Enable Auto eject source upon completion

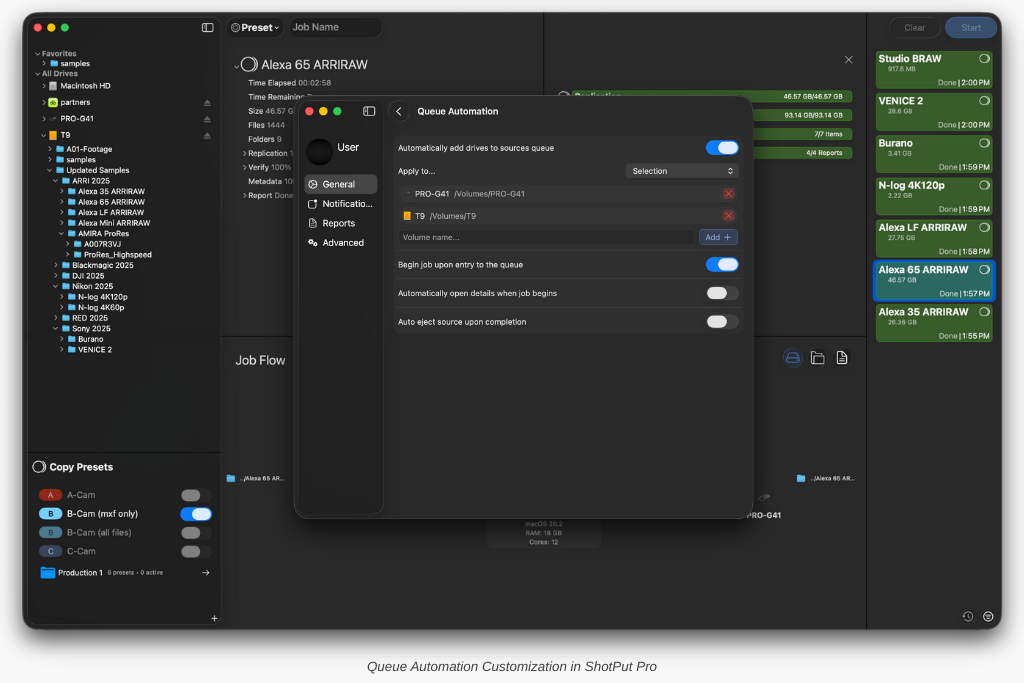point(722,322)
